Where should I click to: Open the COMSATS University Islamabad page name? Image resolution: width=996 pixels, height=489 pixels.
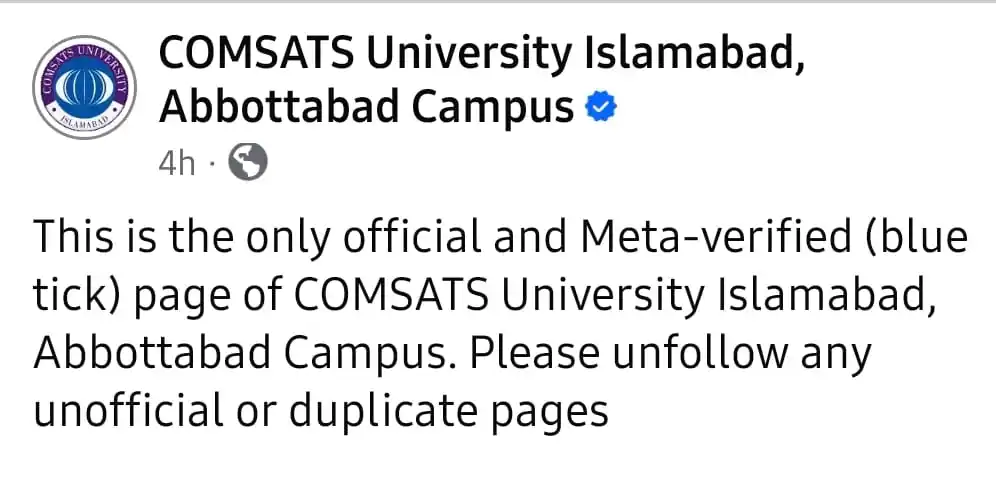click(x=483, y=54)
